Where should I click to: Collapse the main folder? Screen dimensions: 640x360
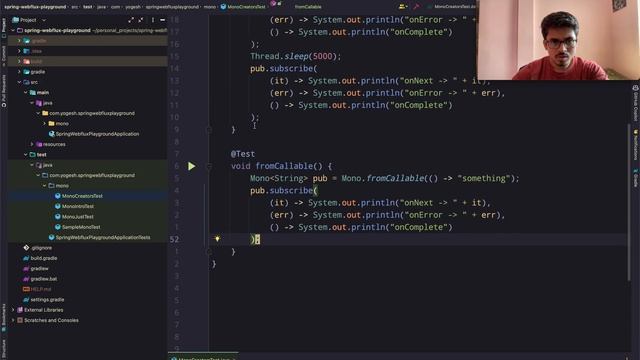click(26, 92)
